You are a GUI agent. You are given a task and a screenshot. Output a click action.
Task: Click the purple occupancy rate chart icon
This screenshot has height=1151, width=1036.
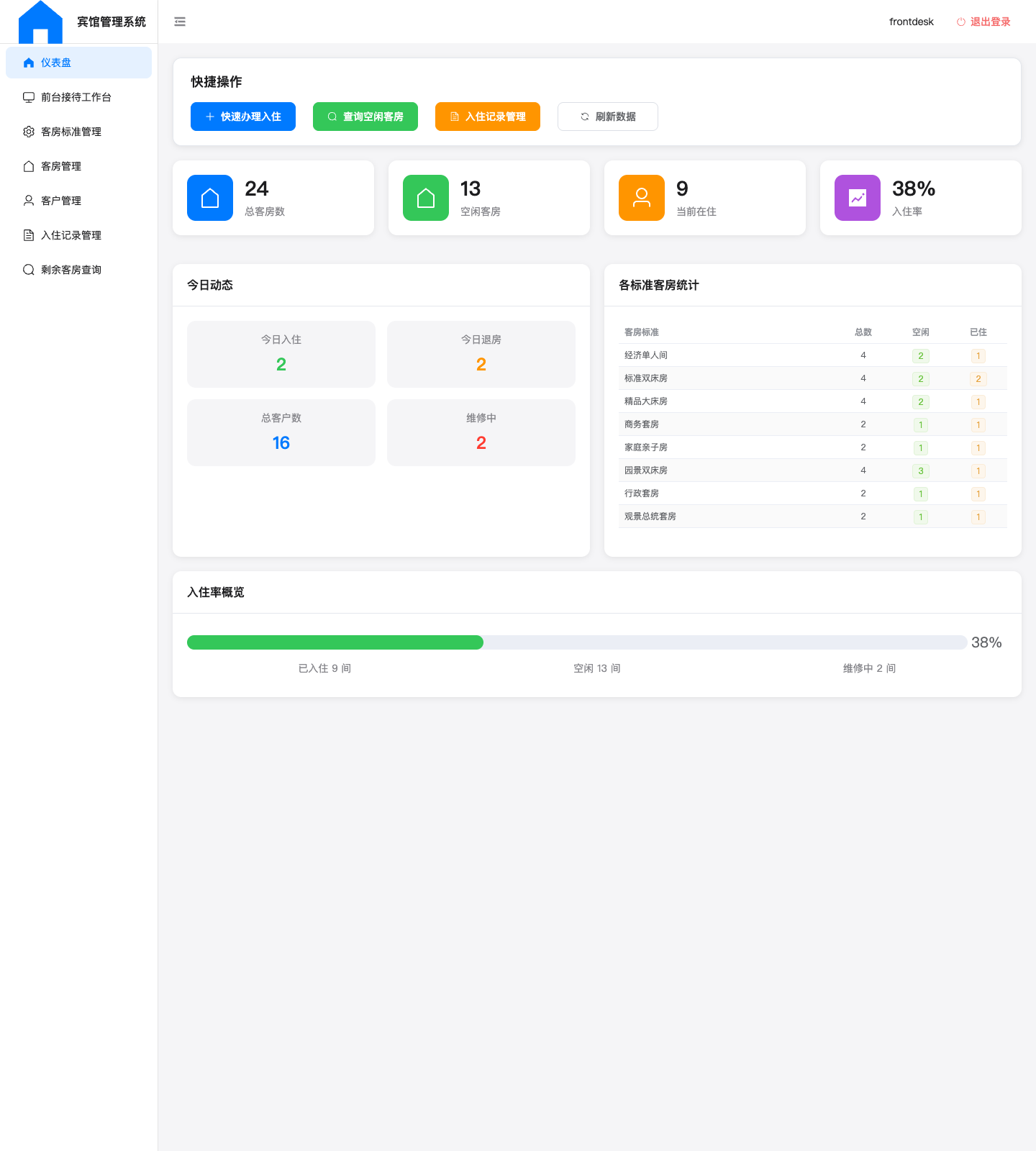[x=858, y=198]
